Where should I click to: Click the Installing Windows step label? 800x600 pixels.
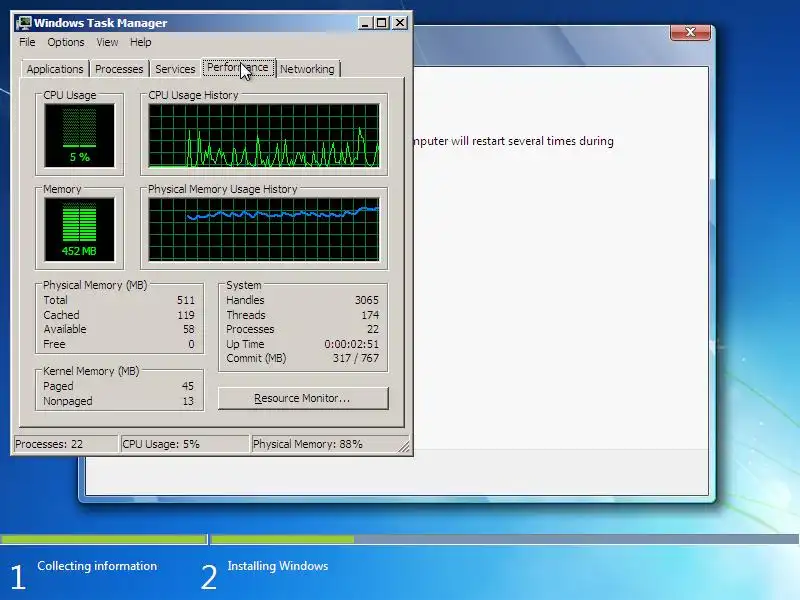click(x=278, y=566)
